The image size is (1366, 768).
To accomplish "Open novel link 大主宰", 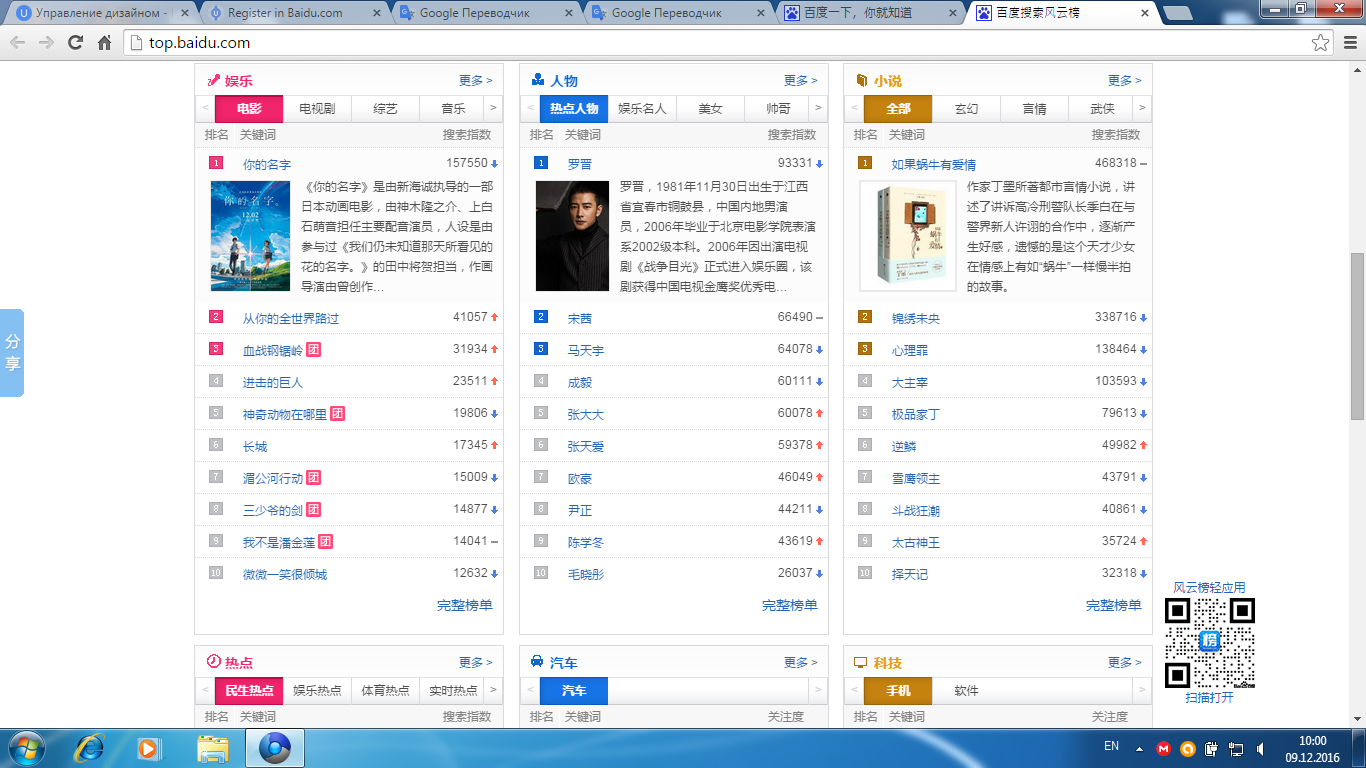I will pos(910,382).
